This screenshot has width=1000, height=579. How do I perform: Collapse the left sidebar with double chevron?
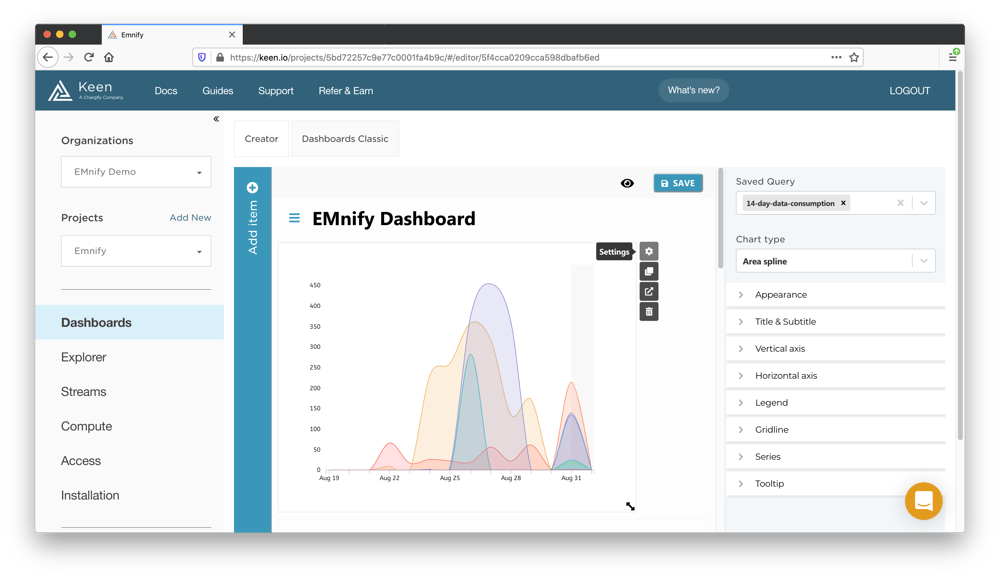[x=216, y=119]
